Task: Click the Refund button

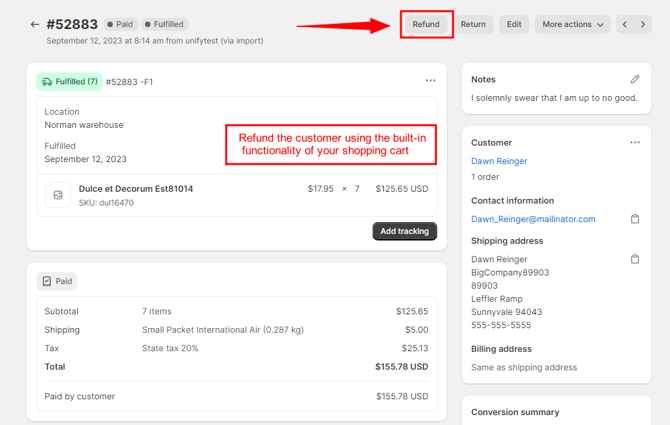Action: click(x=426, y=25)
